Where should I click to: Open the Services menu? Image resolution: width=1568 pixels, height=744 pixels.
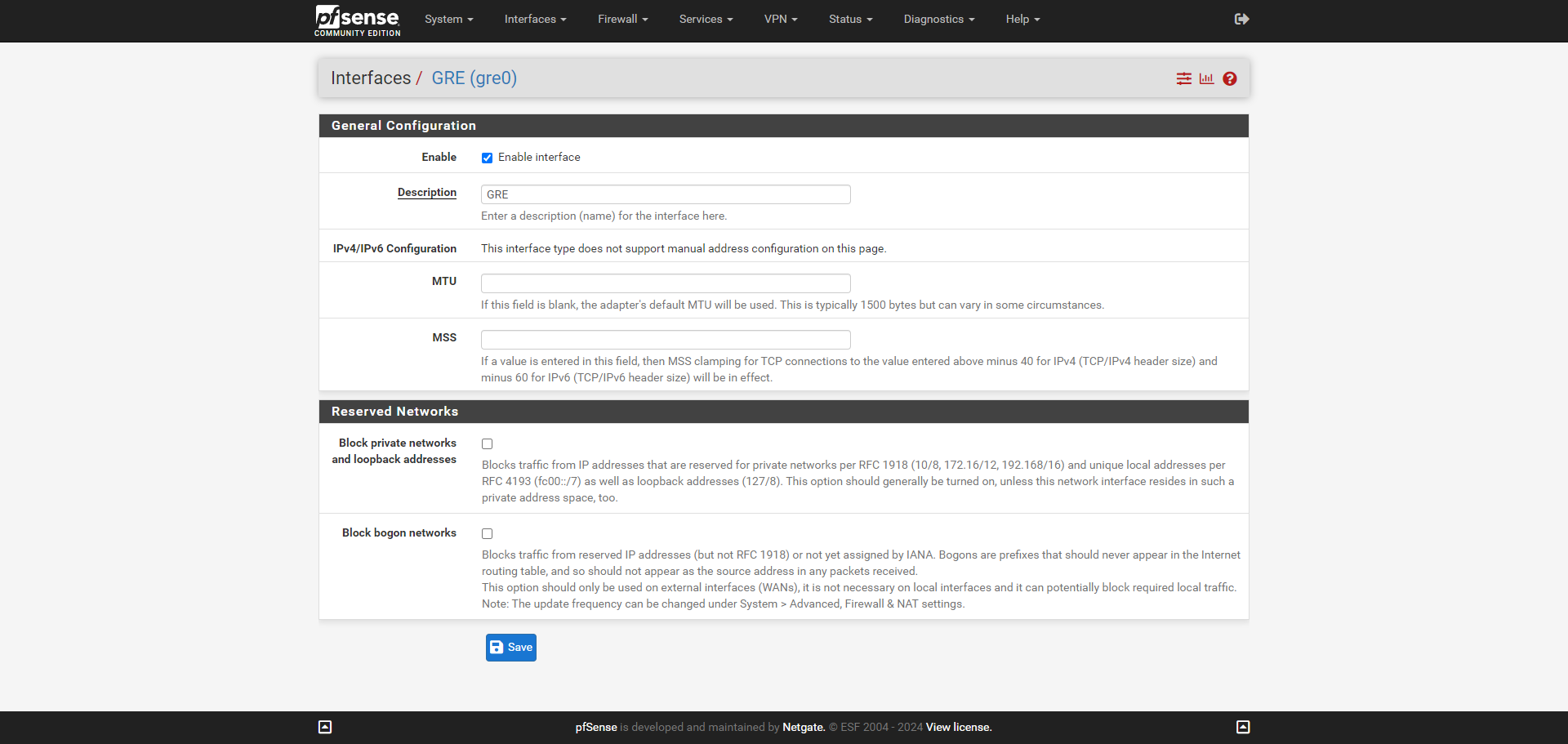(706, 19)
